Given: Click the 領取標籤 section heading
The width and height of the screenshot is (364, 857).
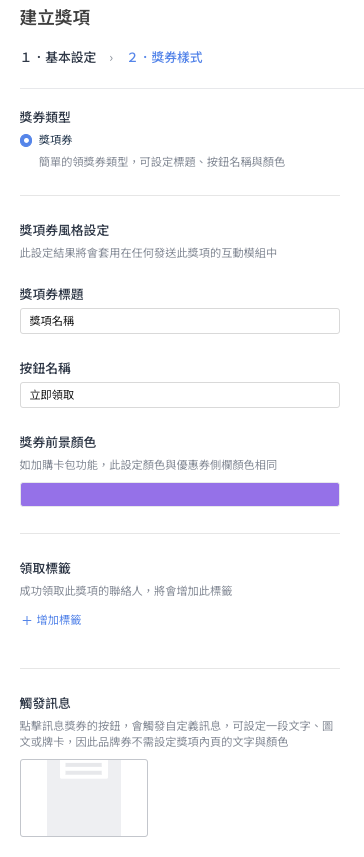Looking at the screenshot, I should [45, 568].
